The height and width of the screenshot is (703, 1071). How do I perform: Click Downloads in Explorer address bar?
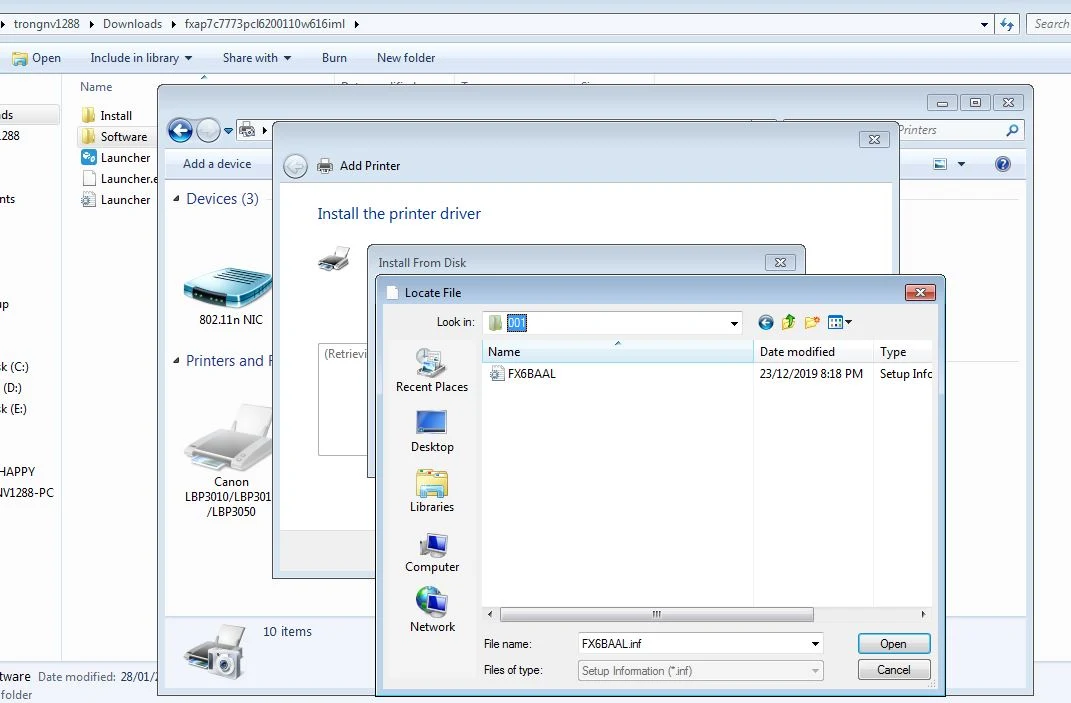coord(133,24)
